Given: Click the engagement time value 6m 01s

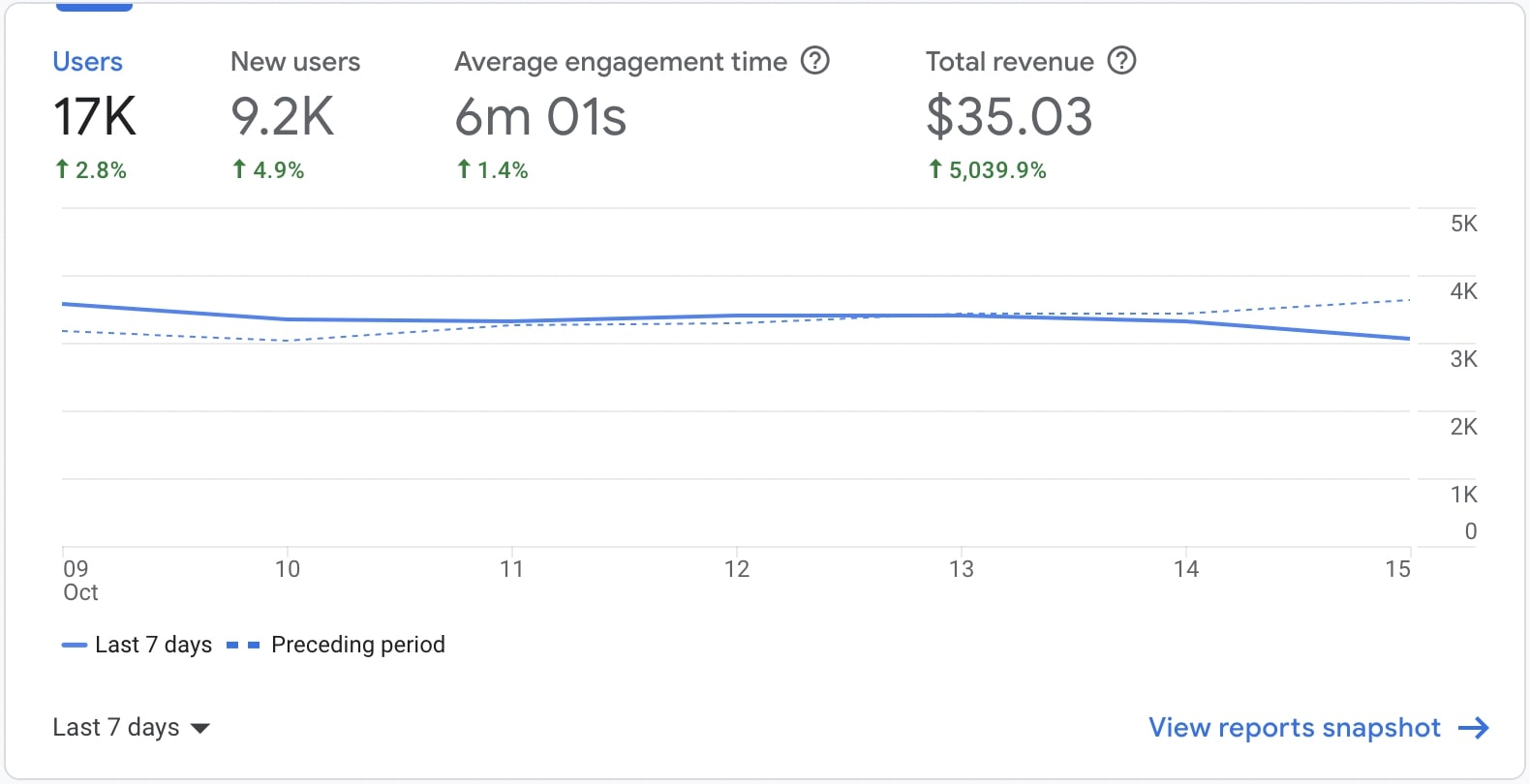Looking at the screenshot, I should tap(540, 117).
